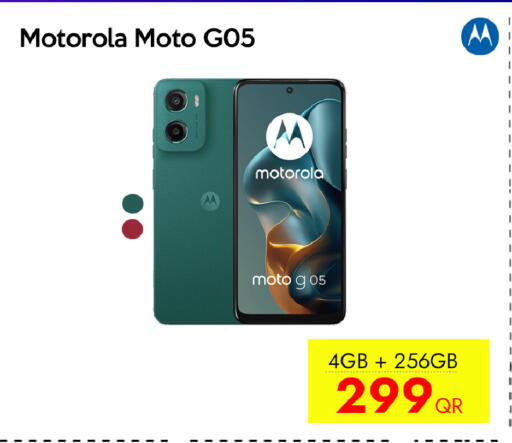Click the square camera module housing
The image size is (512, 443).
click(x=180, y=116)
